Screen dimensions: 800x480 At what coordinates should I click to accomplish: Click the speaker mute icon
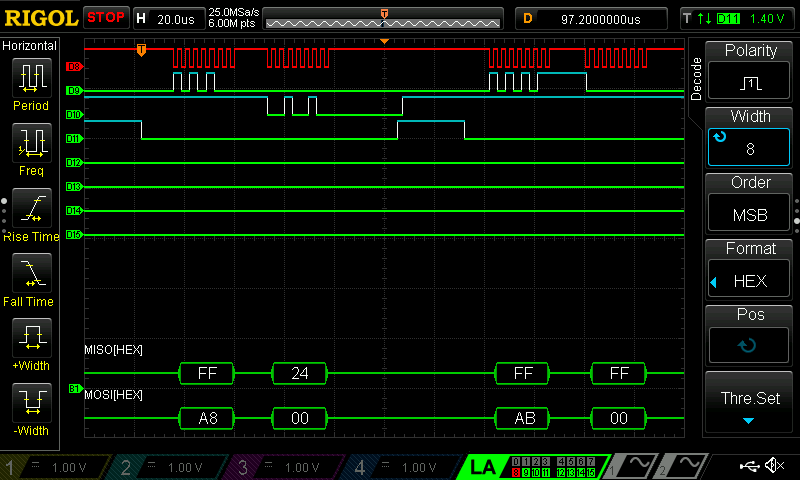click(773, 466)
